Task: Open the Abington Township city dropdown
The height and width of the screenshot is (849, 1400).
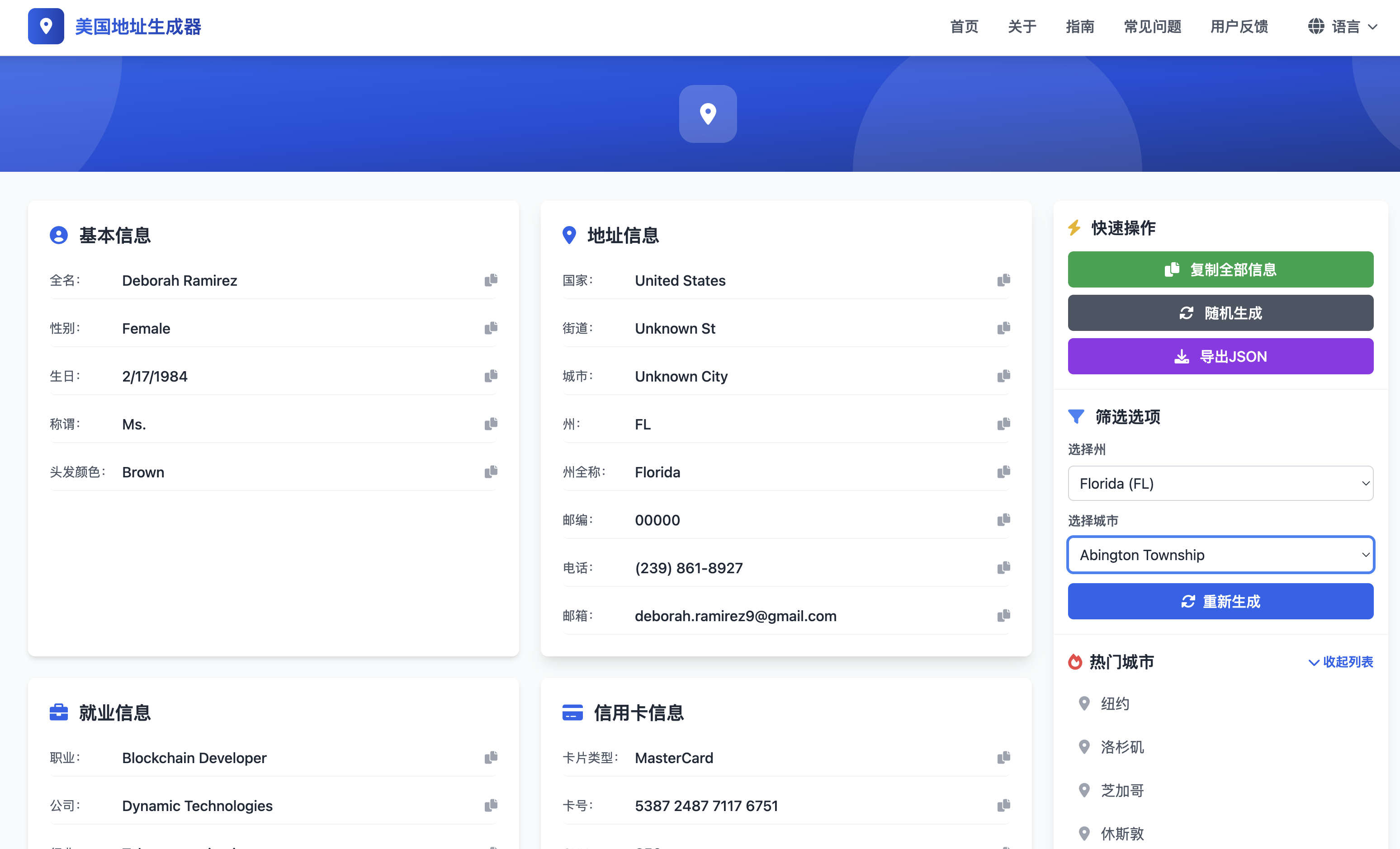Action: (x=1220, y=555)
